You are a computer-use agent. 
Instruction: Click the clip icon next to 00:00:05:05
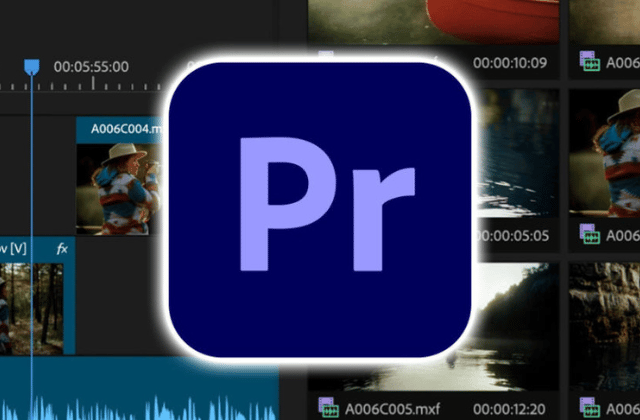pos(590,234)
